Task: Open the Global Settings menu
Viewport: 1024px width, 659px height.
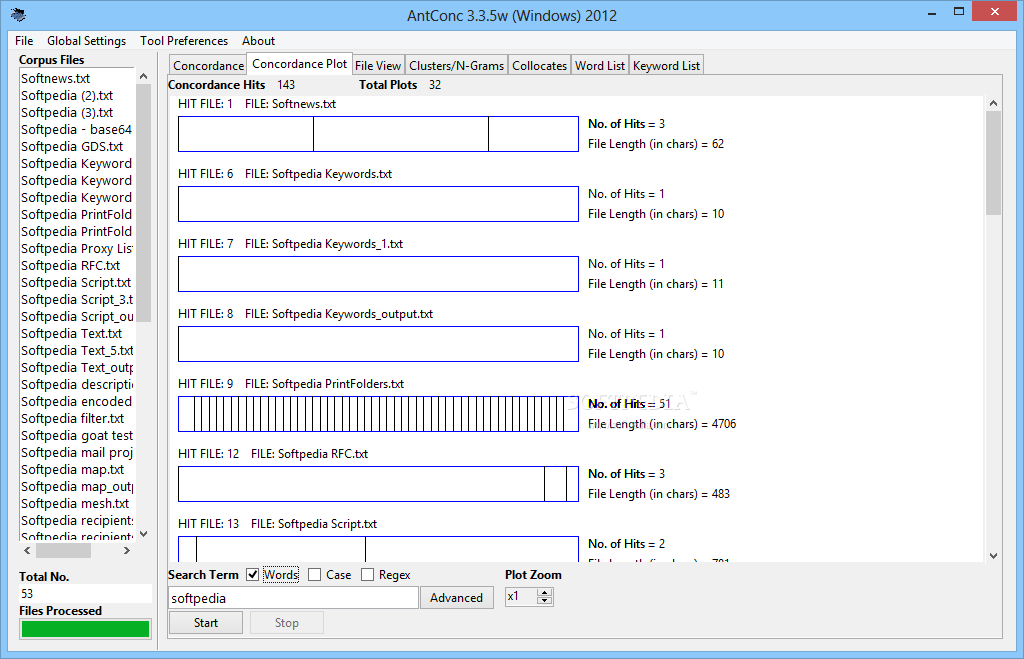Action: 86,40
